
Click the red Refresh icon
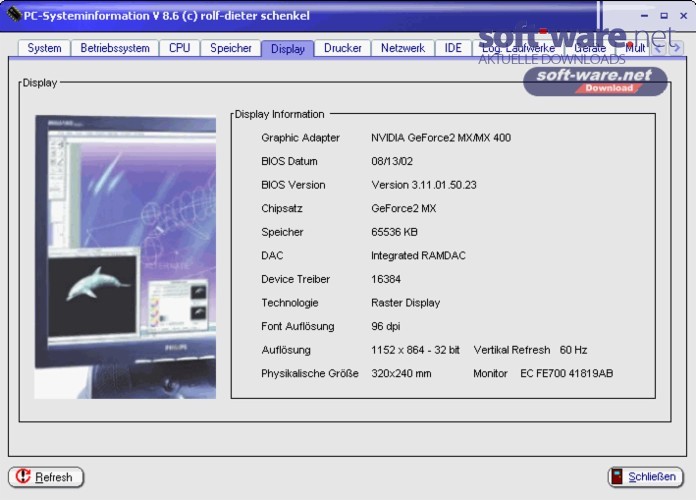pos(23,476)
